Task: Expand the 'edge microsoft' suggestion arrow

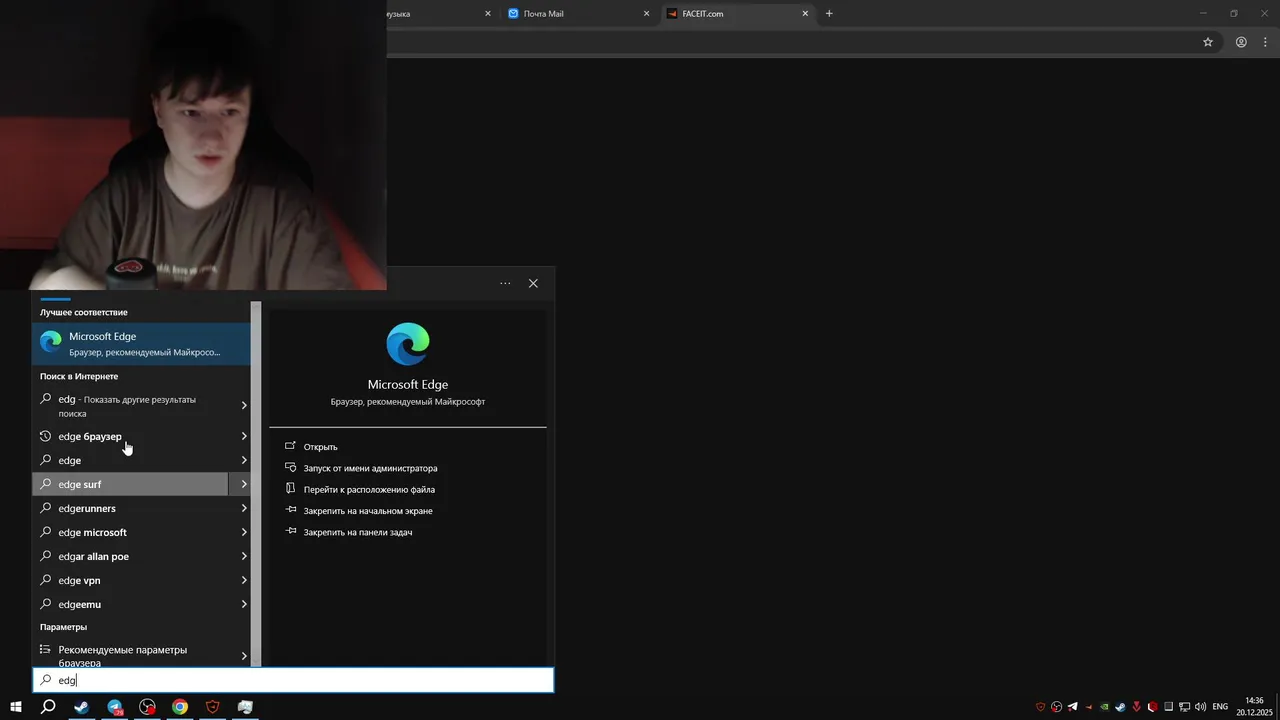Action: 244,532
